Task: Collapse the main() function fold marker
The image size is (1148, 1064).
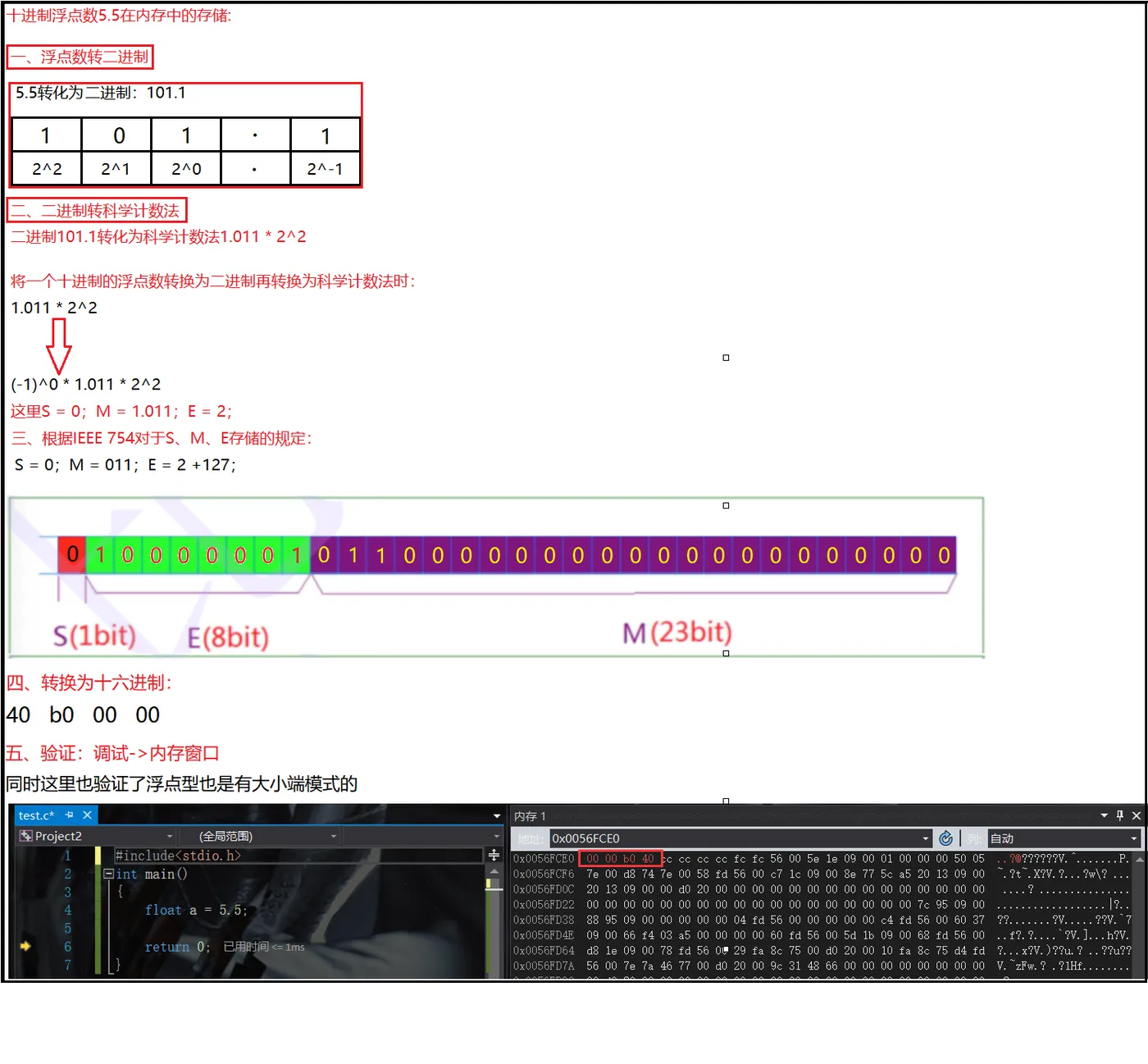Action: coord(107,874)
